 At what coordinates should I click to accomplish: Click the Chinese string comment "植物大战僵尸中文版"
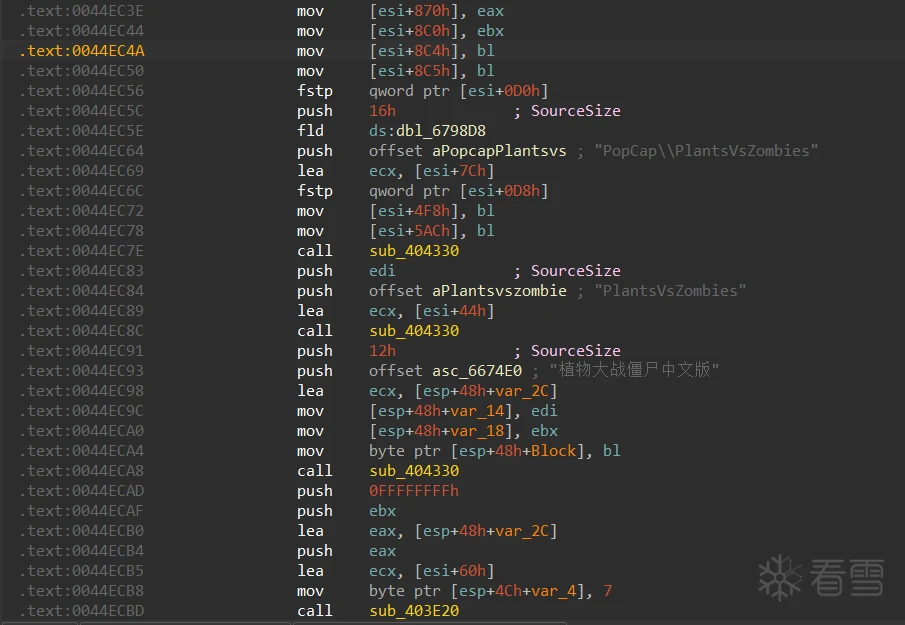(x=635, y=370)
